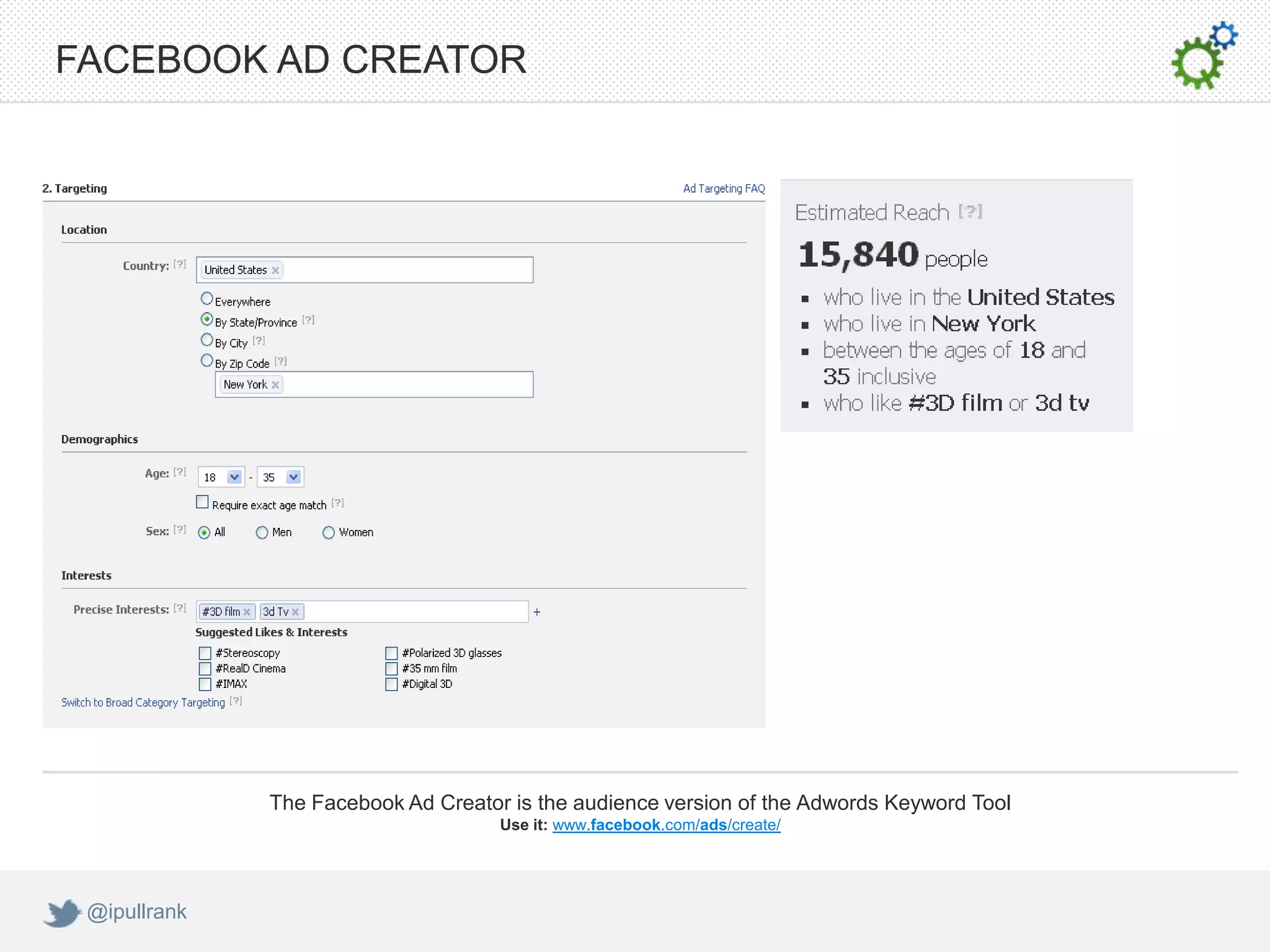
Task: Open the minimum age dropdown showing 18
Action: pyautogui.click(x=221, y=477)
